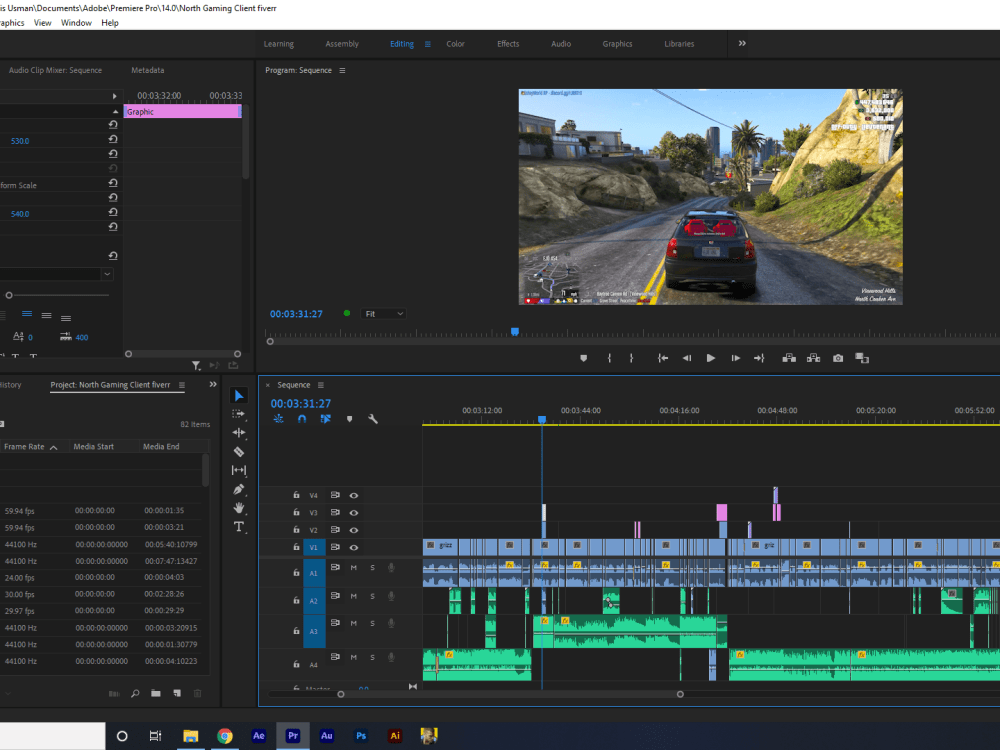Screen dimensions: 1000x750
Task: Select the Ripple Edit tool
Action: click(239, 432)
